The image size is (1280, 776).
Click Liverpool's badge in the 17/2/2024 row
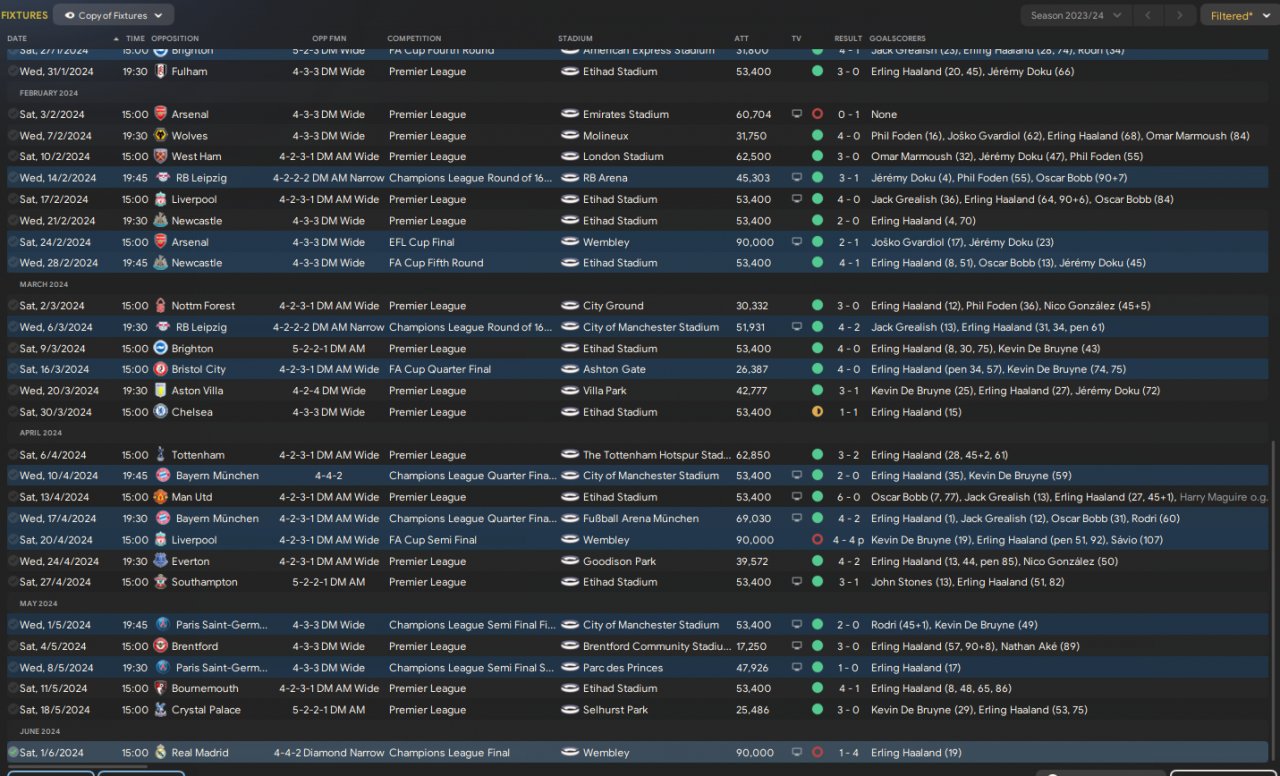coord(160,200)
